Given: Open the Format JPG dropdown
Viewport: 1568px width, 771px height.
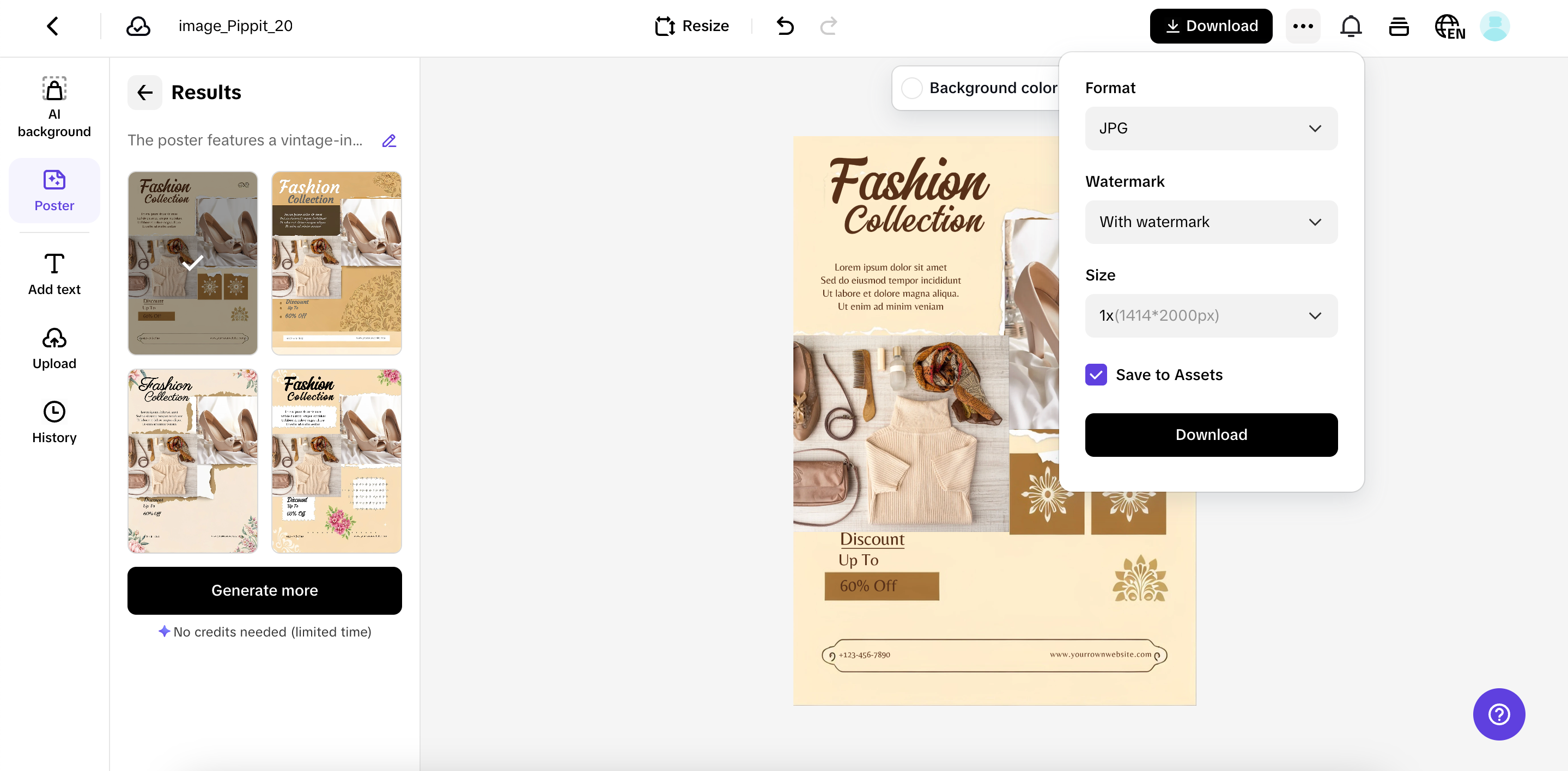Looking at the screenshot, I should 1211,128.
